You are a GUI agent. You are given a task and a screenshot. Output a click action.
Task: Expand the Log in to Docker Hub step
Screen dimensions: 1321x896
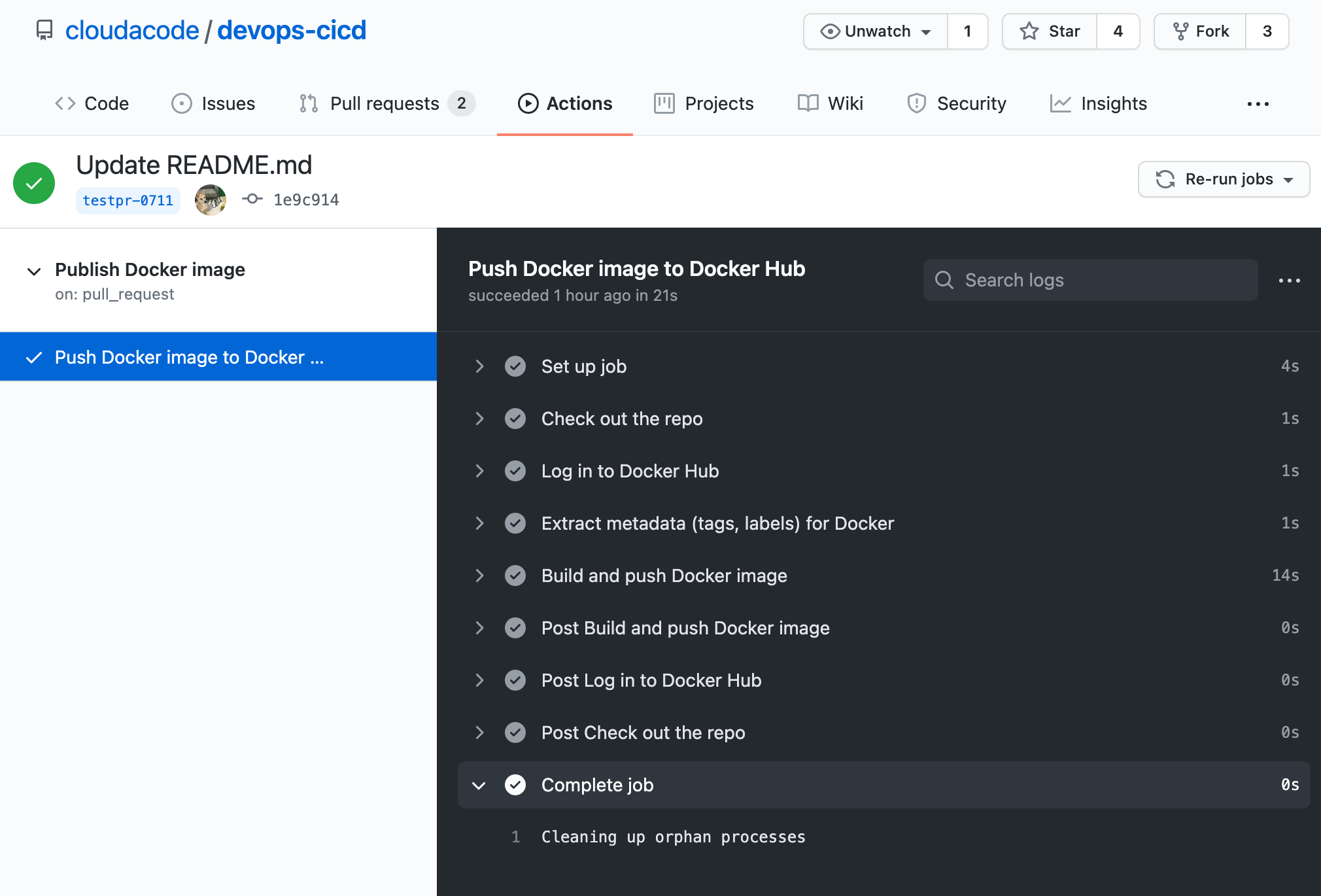tap(479, 471)
